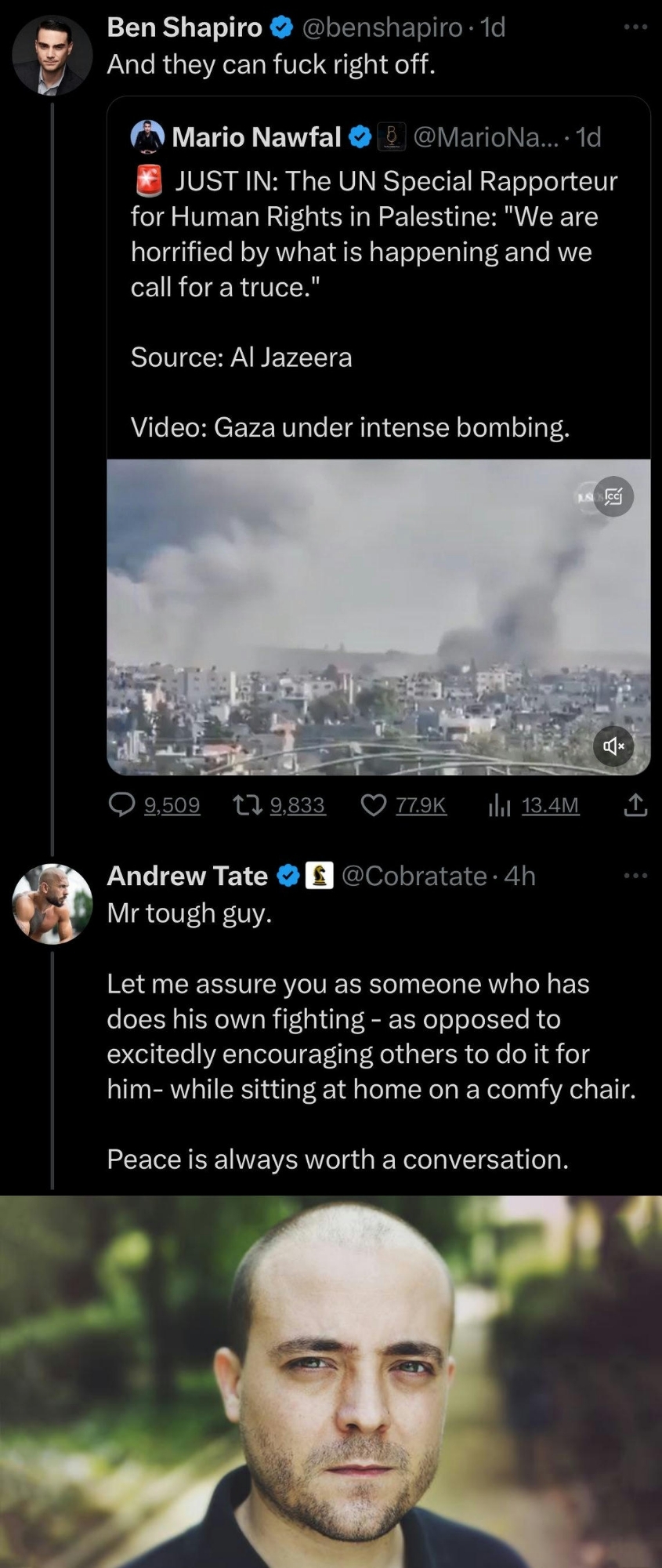
Task: Open Andrew Tate's profile picture
Action: coord(52,903)
